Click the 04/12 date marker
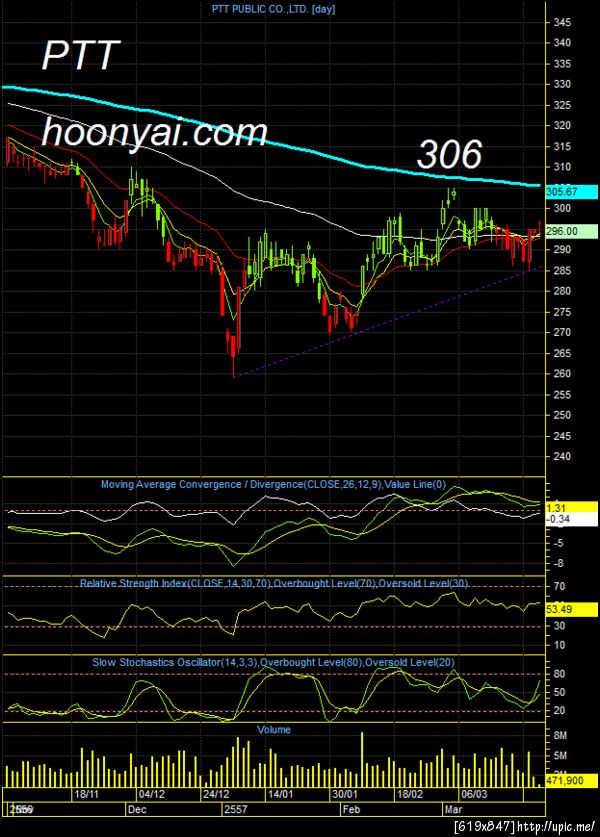Image resolution: width=600 pixels, height=837 pixels. (x=151, y=794)
